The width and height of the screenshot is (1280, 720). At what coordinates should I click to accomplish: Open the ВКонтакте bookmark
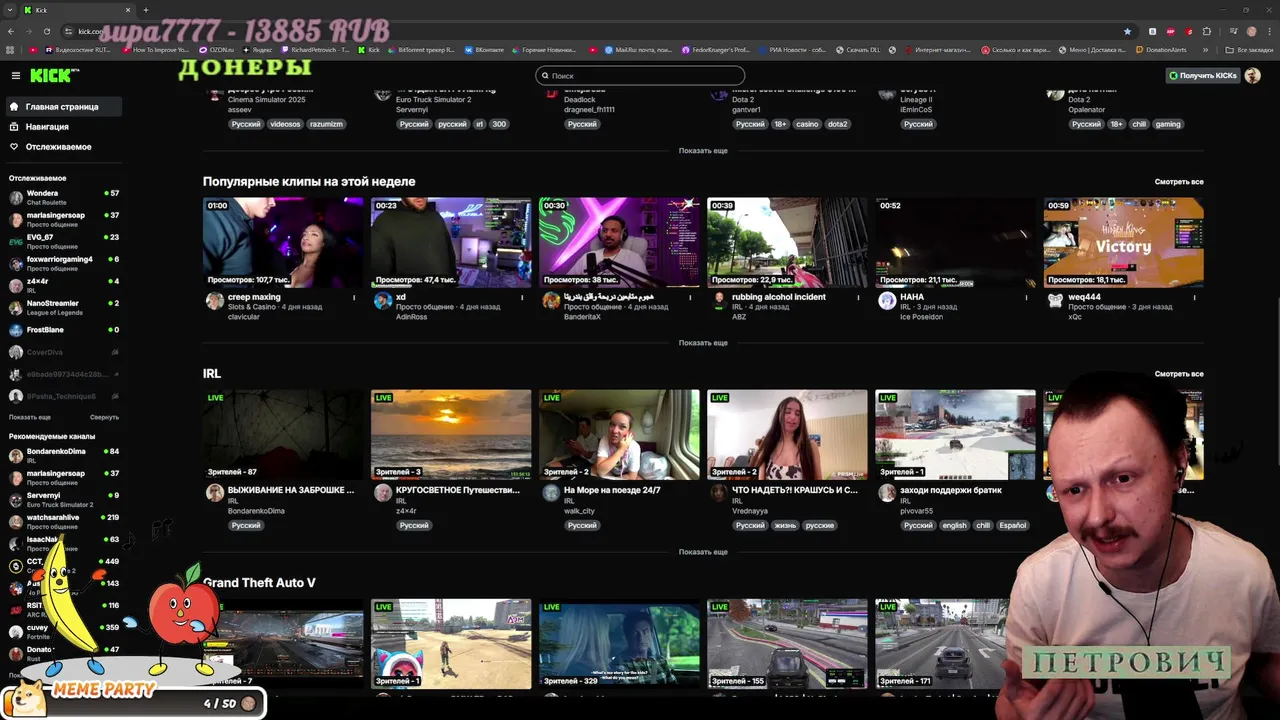[484, 49]
